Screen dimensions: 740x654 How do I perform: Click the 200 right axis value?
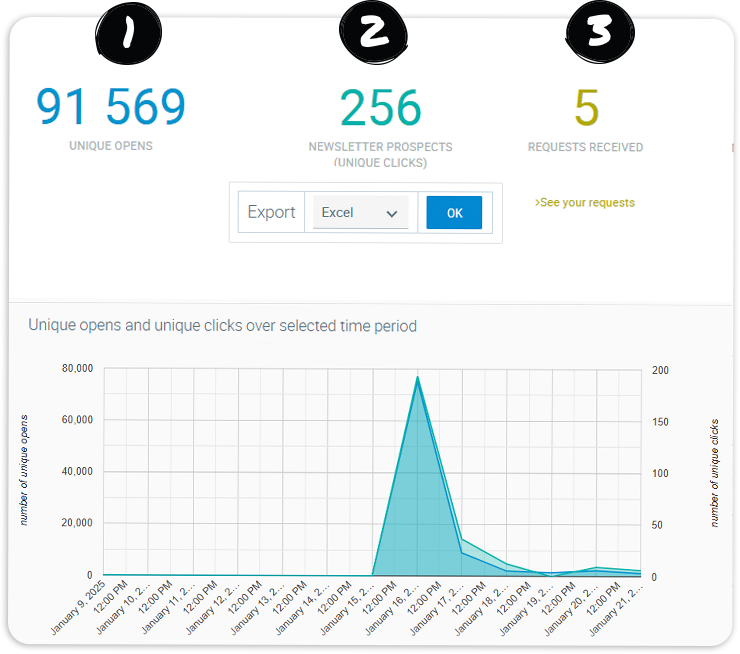click(x=660, y=370)
